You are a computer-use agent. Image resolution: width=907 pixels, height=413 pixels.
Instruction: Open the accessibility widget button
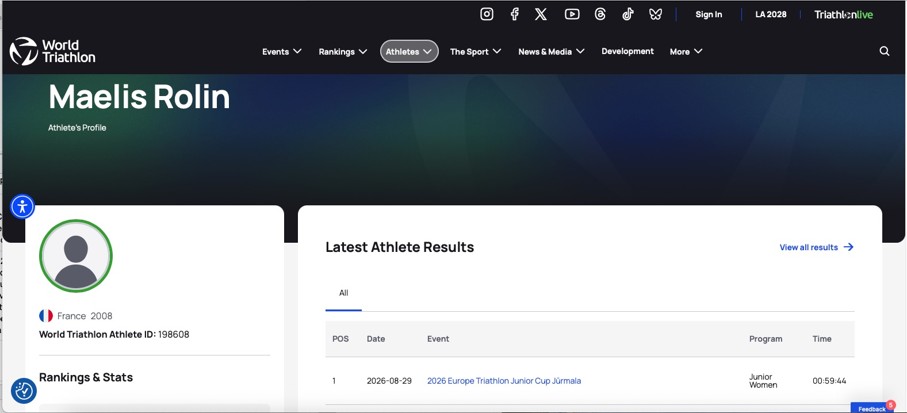pos(23,206)
